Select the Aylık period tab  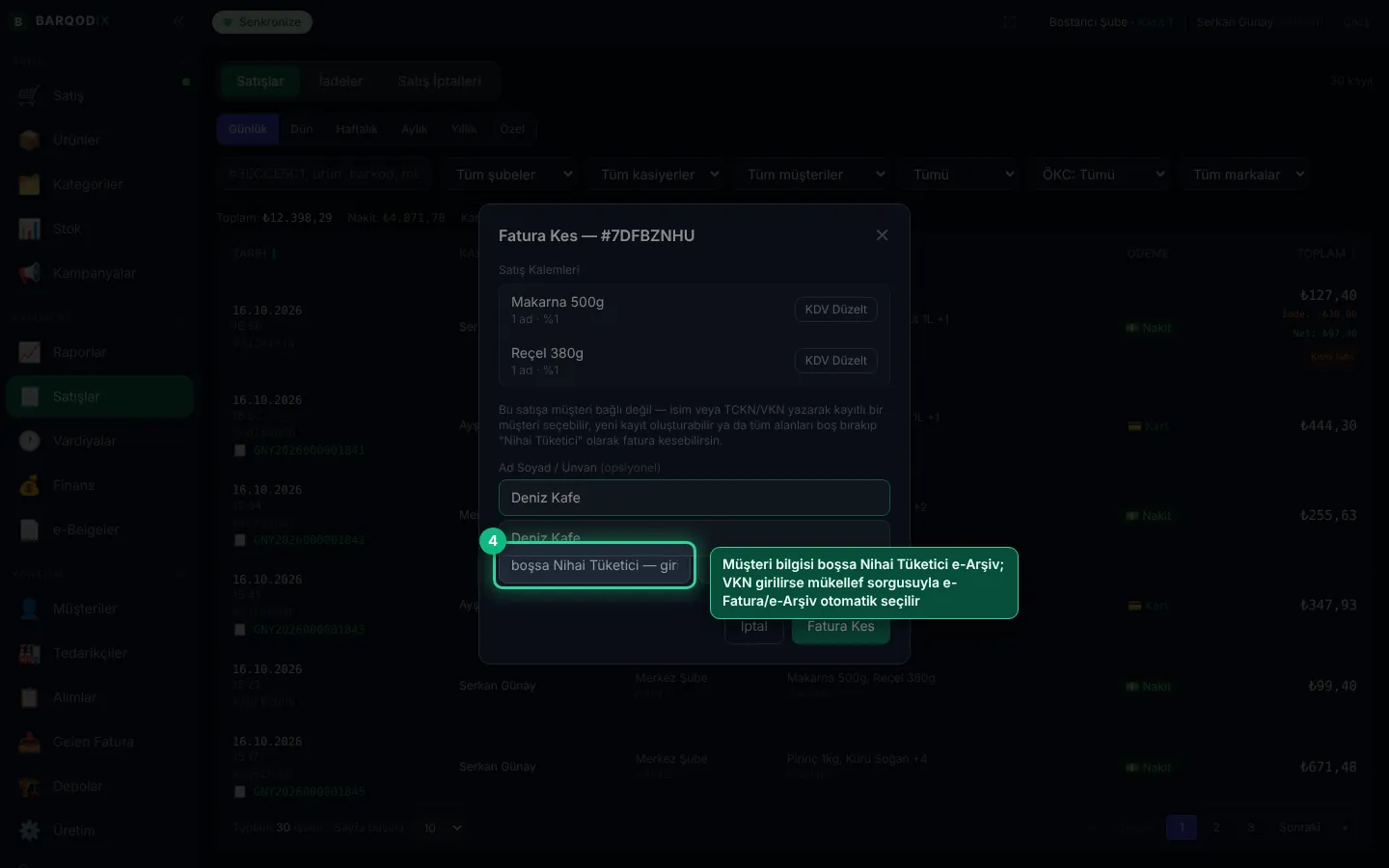(x=414, y=129)
